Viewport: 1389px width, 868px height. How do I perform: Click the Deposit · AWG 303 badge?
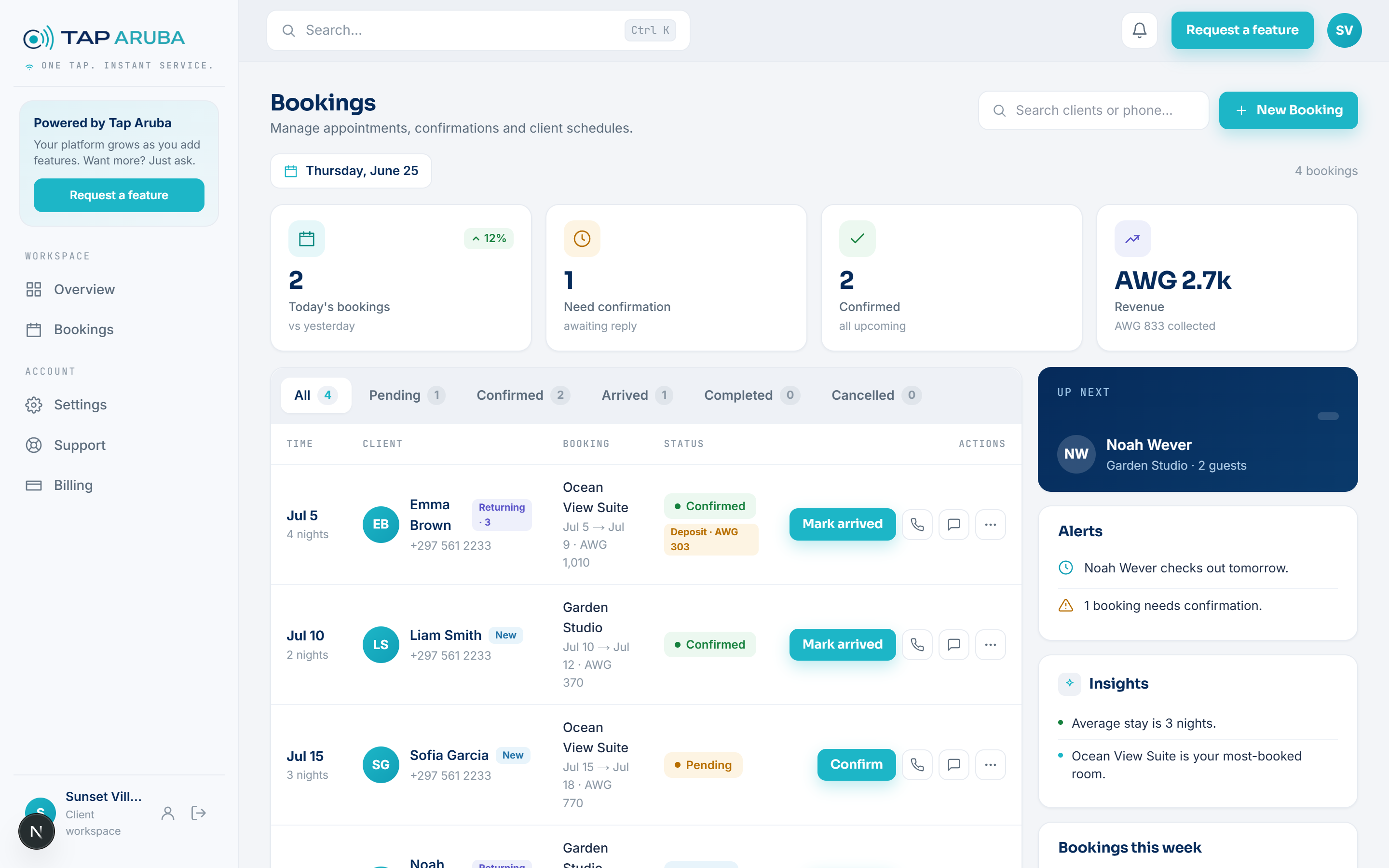click(x=710, y=539)
